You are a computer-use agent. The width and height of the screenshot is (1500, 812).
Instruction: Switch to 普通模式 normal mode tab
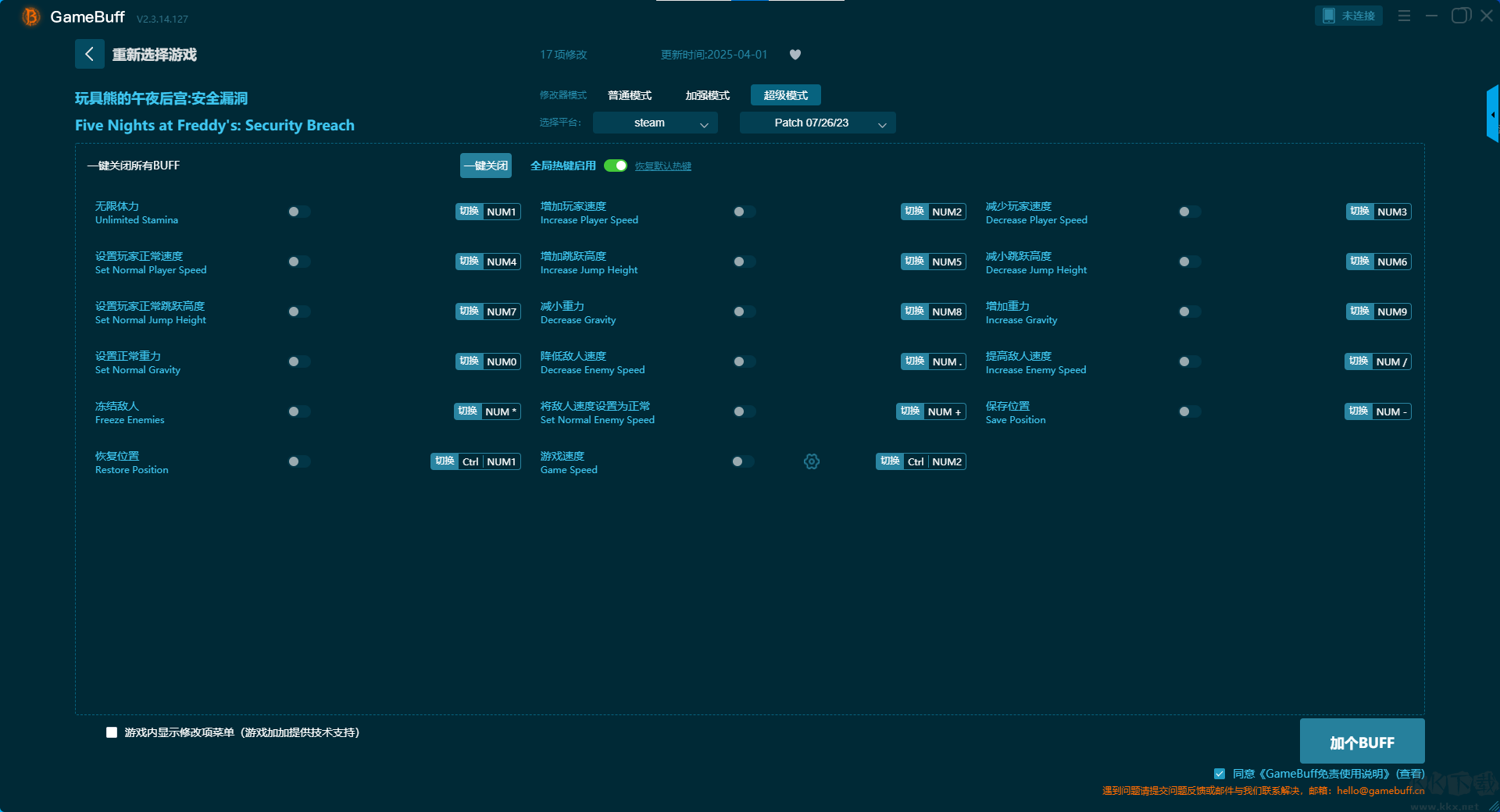click(x=630, y=95)
